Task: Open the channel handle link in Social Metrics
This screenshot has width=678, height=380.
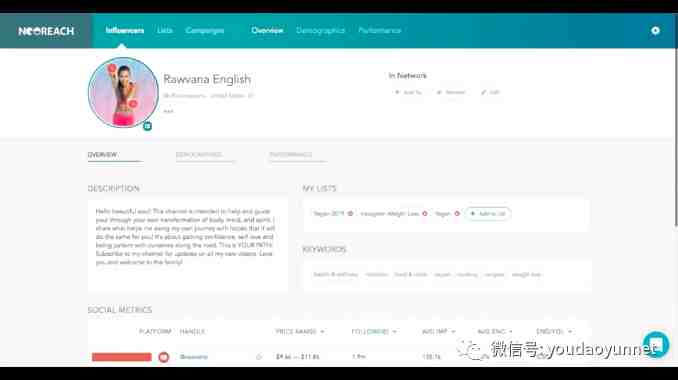Action: click(194, 357)
